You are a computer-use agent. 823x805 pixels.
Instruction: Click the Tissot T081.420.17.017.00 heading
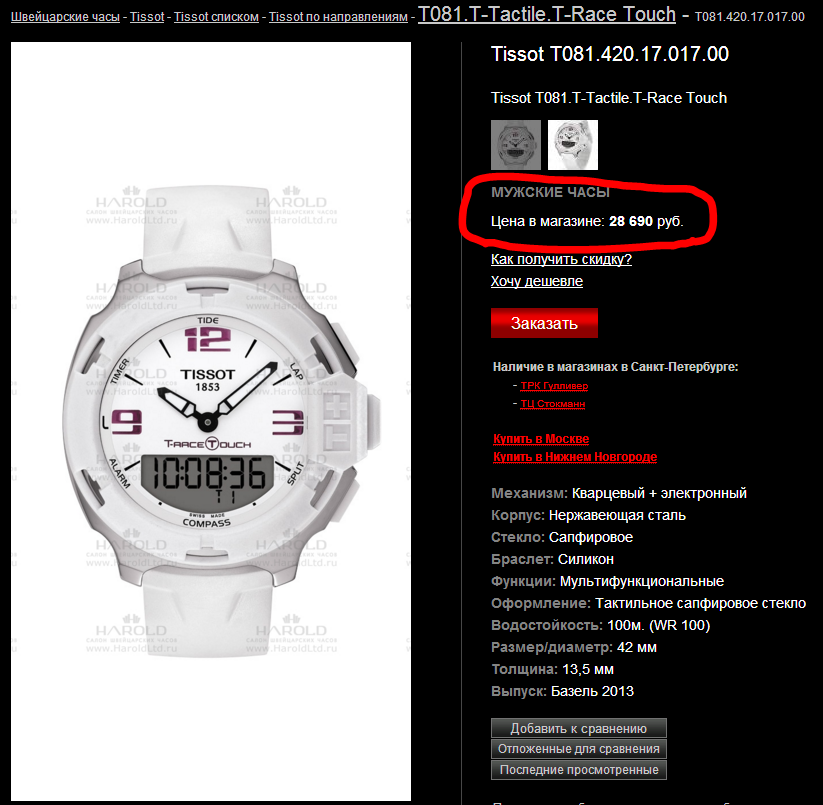pyautogui.click(x=610, y=54)
